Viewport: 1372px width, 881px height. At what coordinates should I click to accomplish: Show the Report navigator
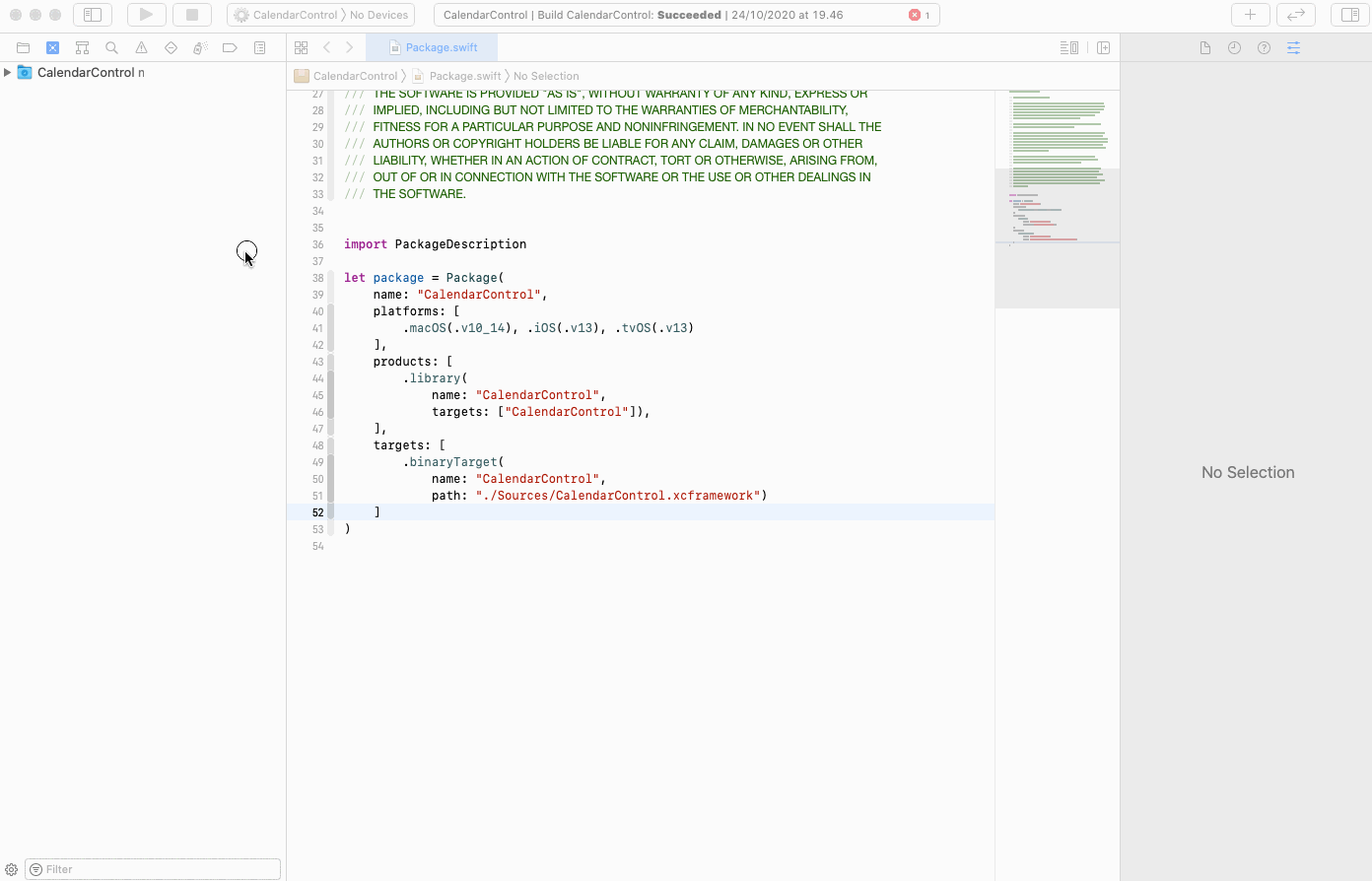[x=259, y=47]
